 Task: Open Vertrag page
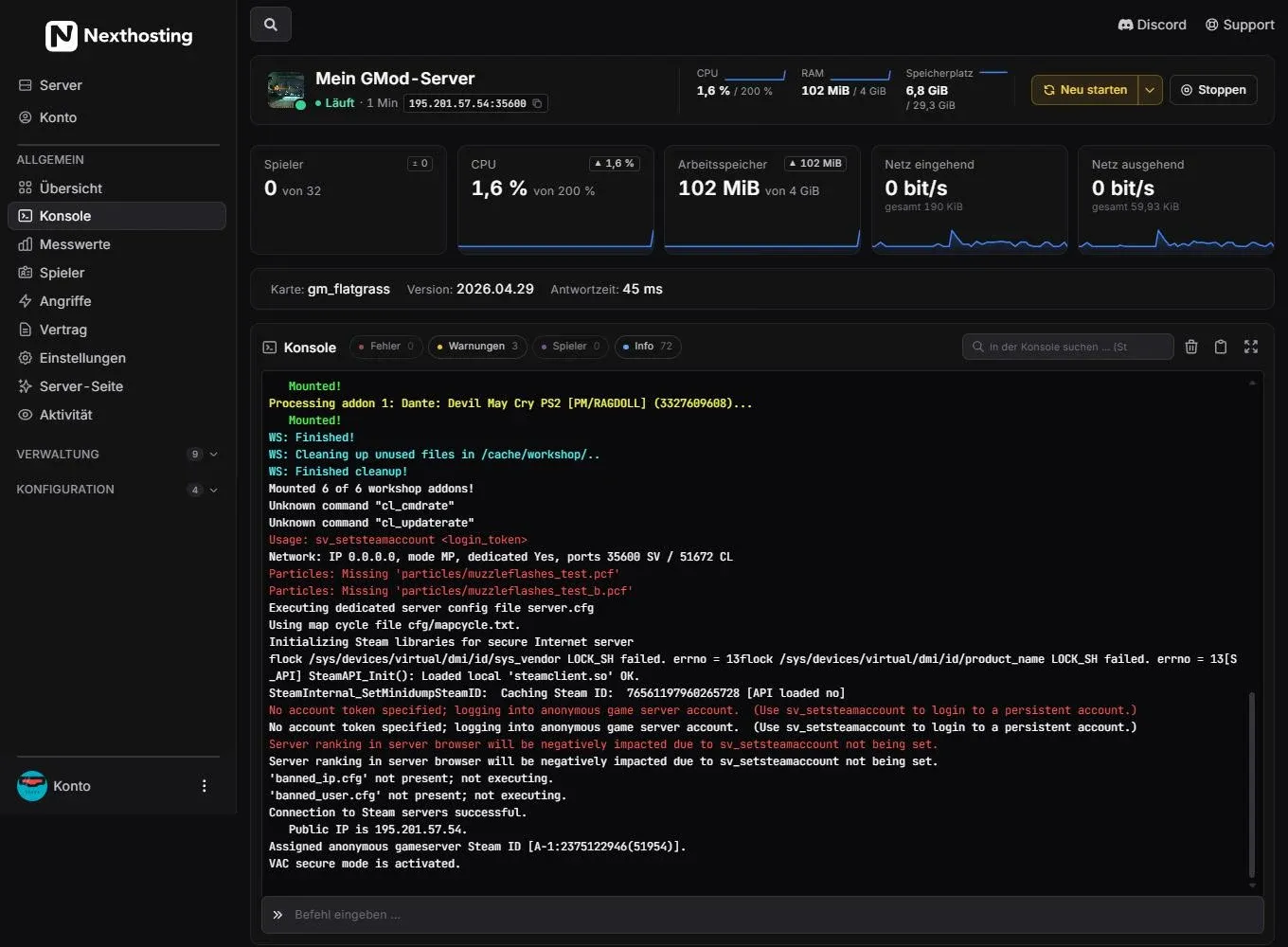[x=117, y=330]
